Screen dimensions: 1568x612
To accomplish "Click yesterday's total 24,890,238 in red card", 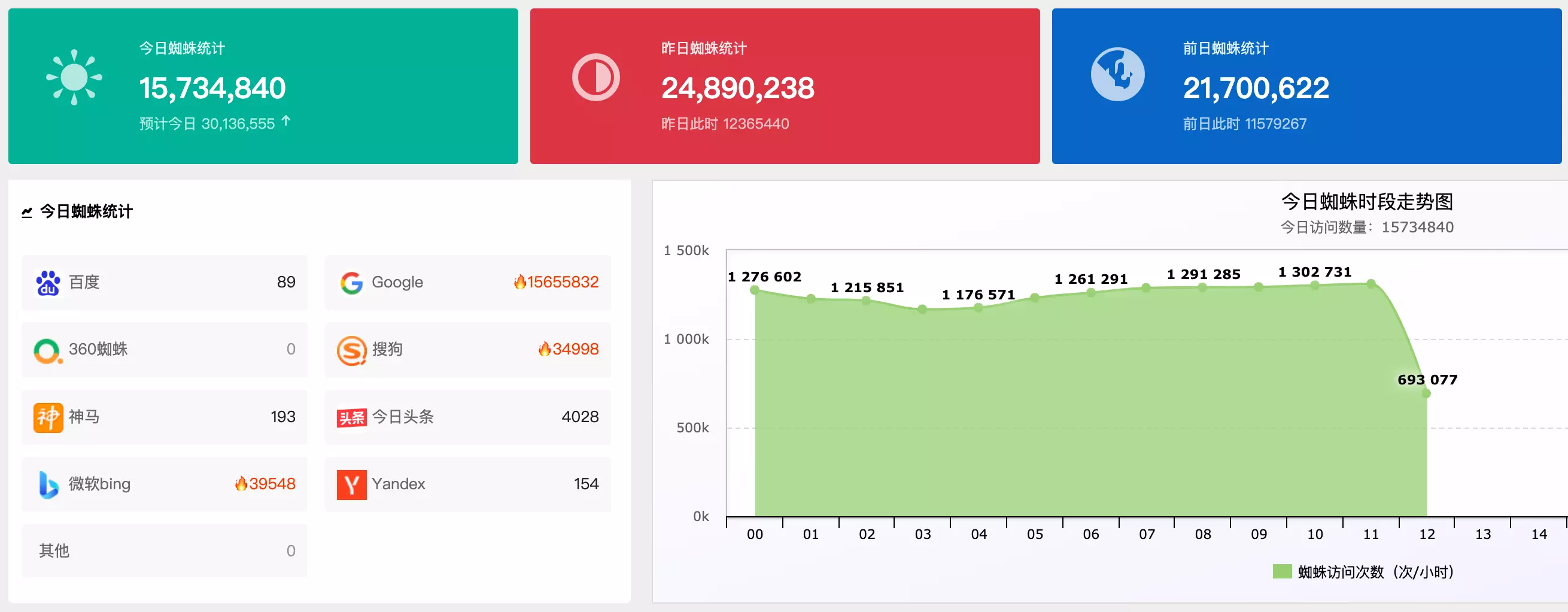I will (737, 87).
